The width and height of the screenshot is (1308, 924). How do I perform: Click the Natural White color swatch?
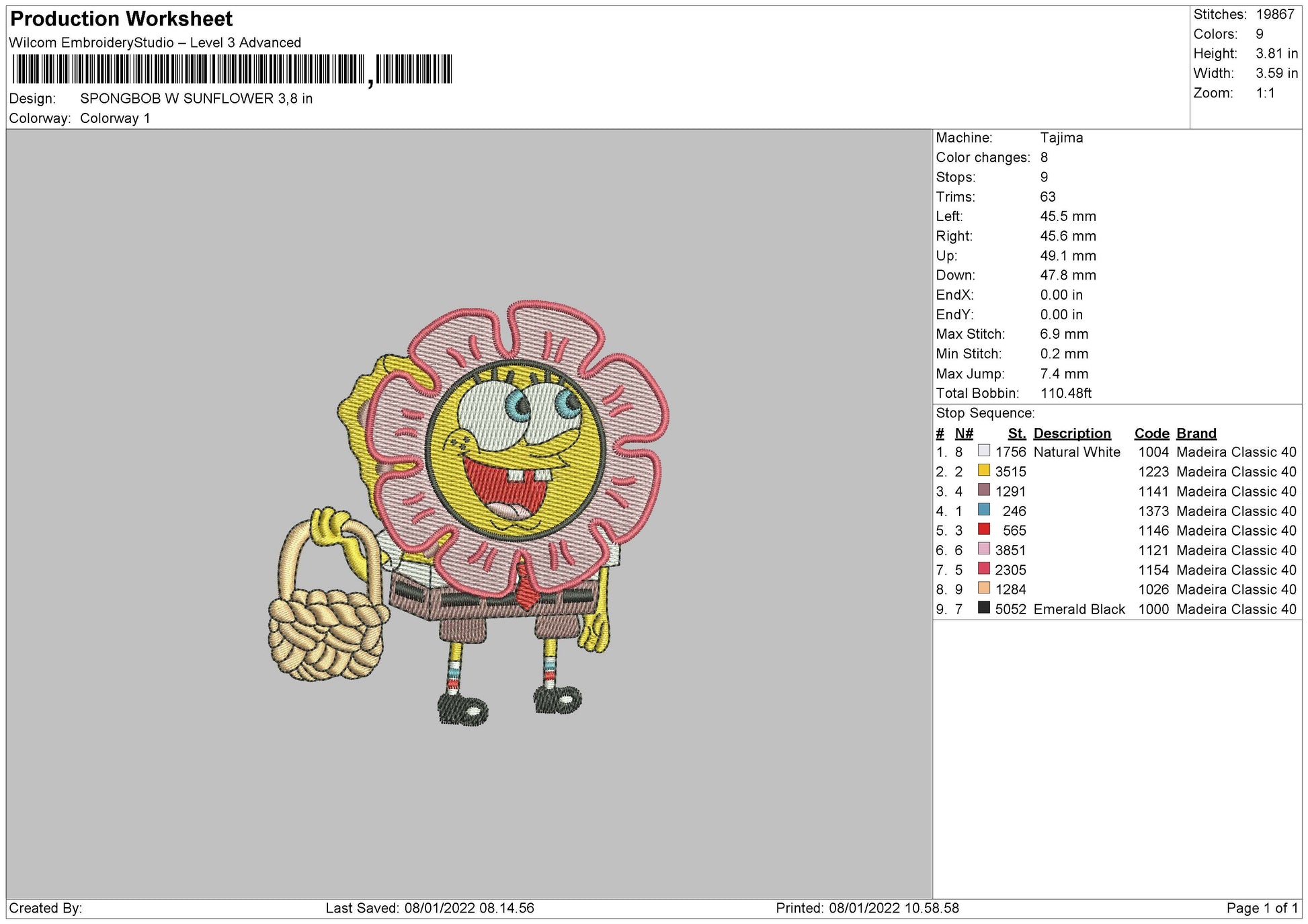[984, 451]
